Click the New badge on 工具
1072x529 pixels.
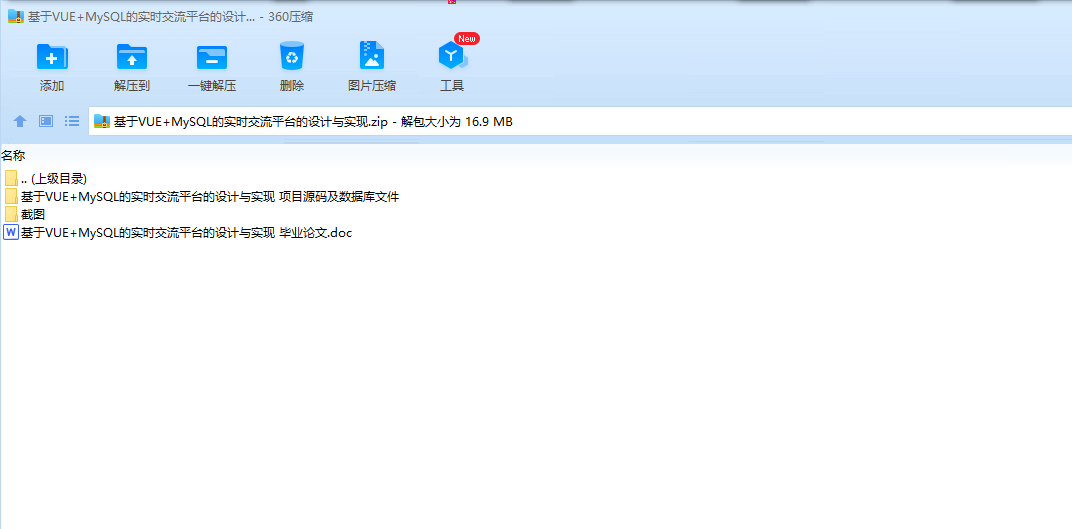point(467,39)
